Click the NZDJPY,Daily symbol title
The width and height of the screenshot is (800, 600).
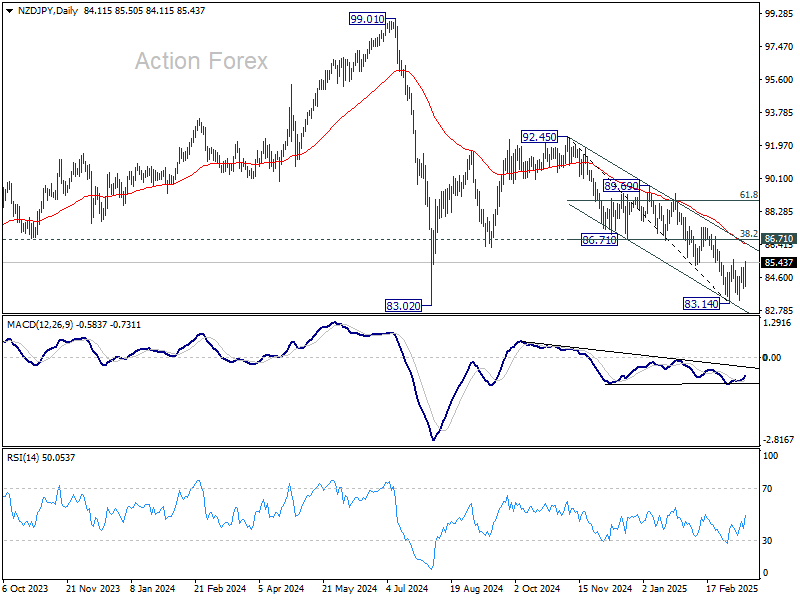click(x=47, y=10)
